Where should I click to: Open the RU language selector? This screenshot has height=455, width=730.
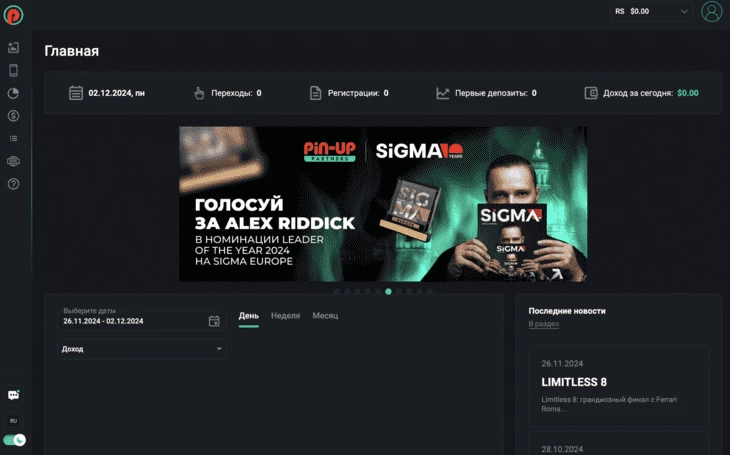point(14,421)
